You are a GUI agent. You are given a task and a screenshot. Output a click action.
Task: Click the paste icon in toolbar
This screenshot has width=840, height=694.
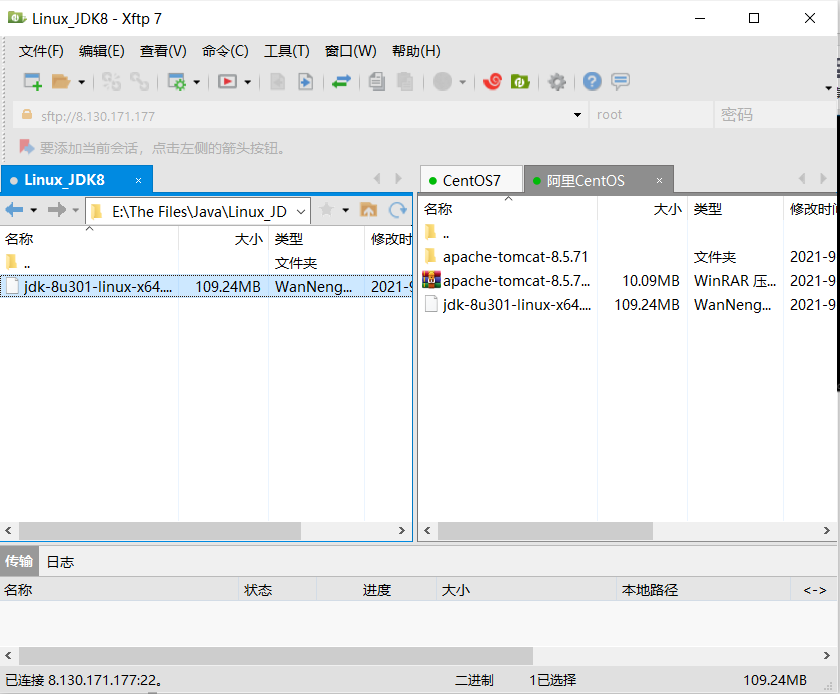[x=405, y=82]
